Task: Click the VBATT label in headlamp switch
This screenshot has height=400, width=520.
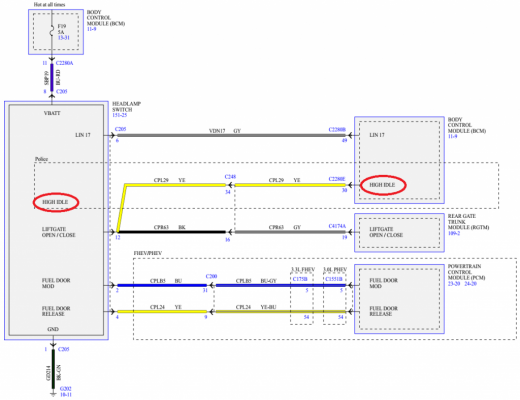Action: coord(52,113)
